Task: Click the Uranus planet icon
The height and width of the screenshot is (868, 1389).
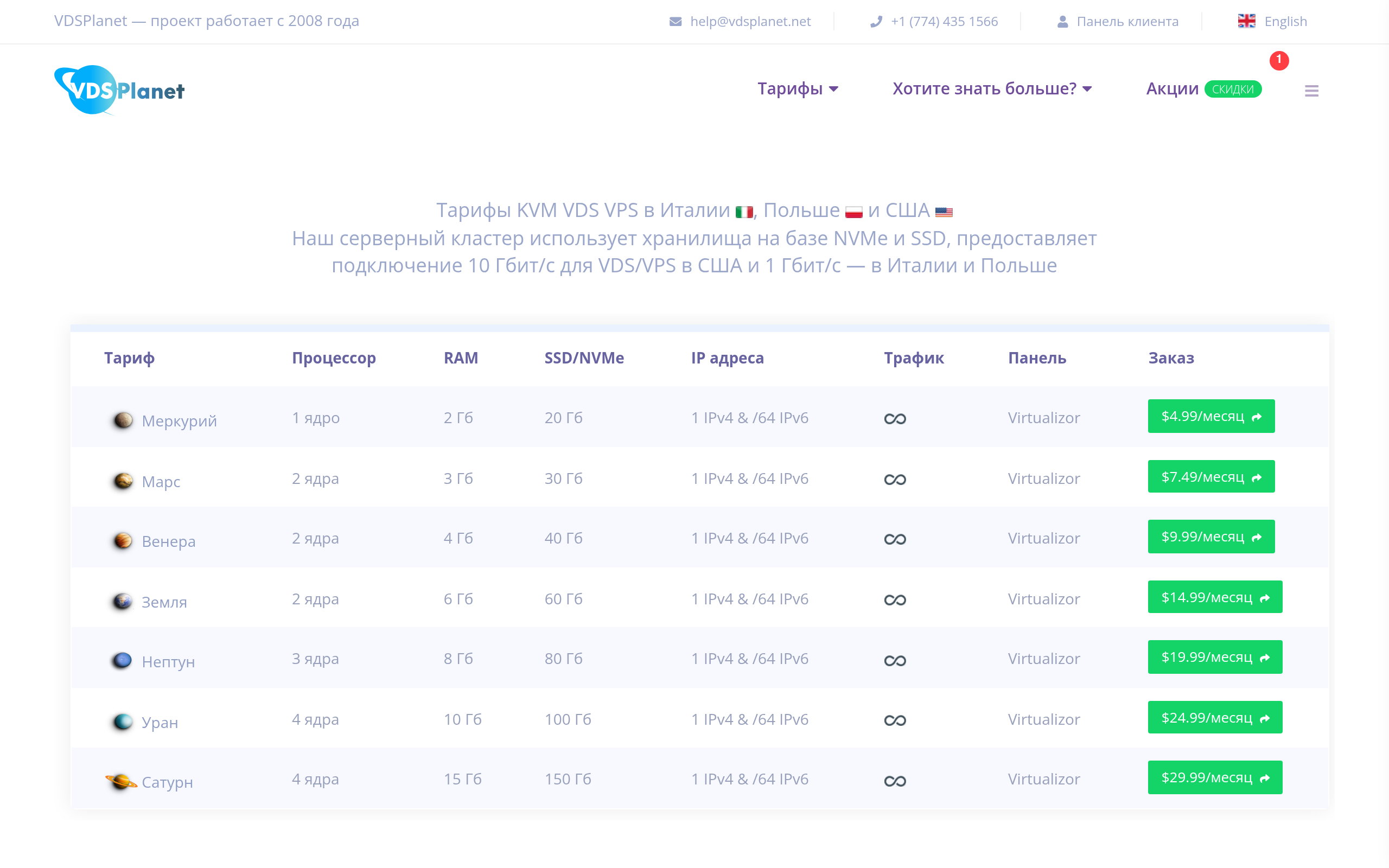Action: point(122,721)
